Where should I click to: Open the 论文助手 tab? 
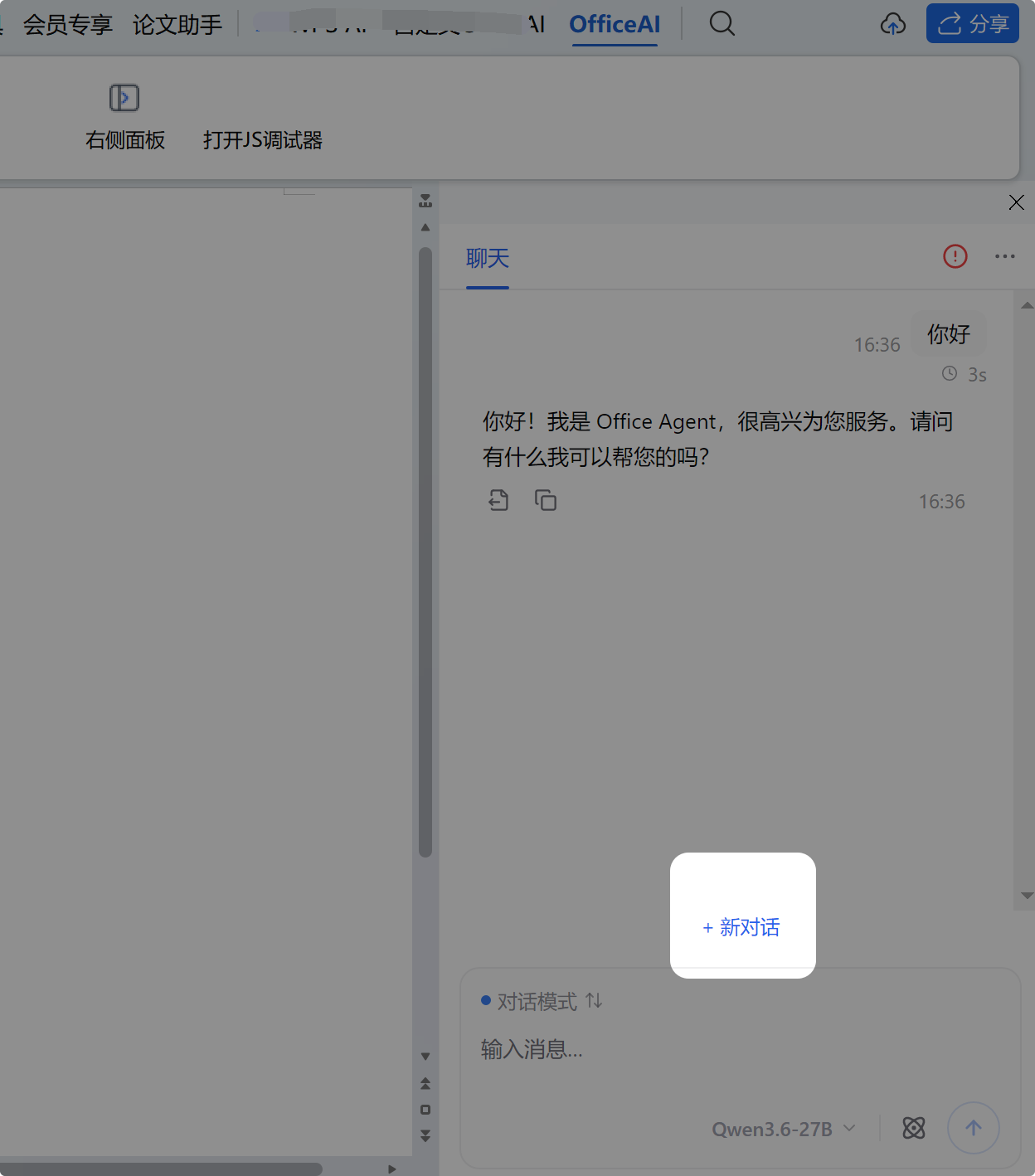click(x=177, y=25)
